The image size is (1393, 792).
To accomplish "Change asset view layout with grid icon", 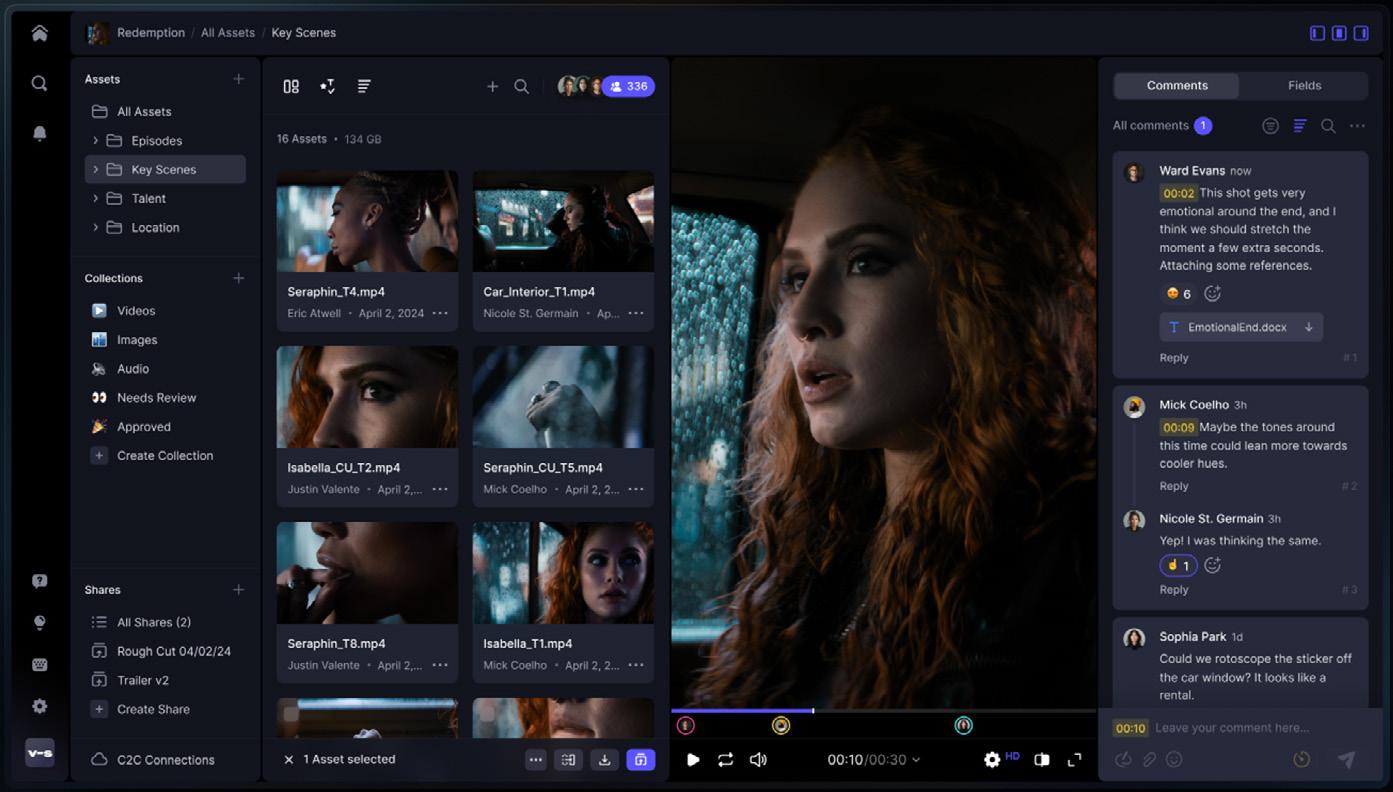I will (291, 87).
